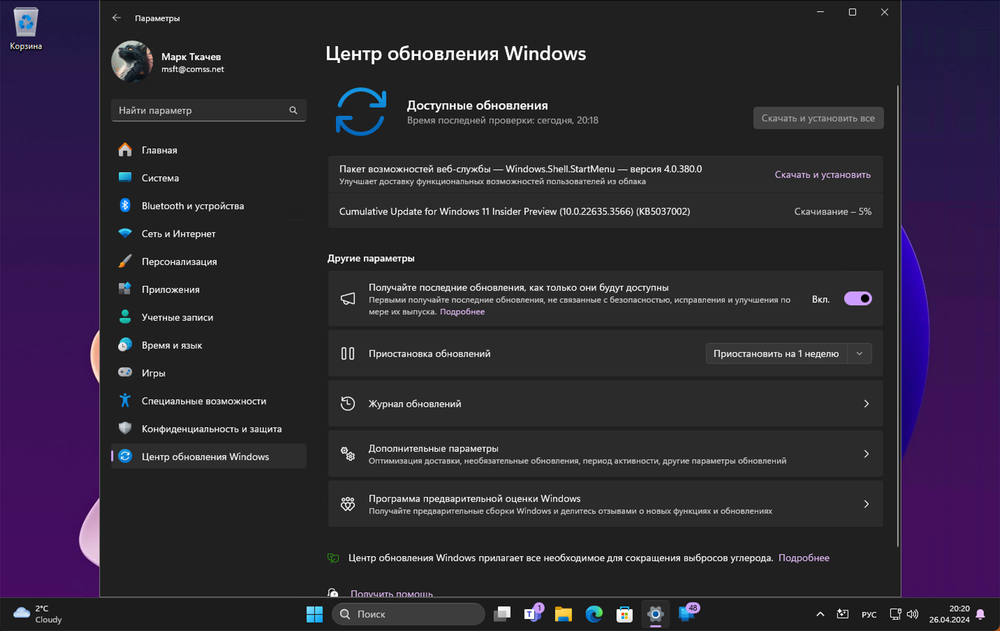Open the Windows Start button on taskbar
The height and width of the screenshot is (631, 1000).
(x=314, y=614)
